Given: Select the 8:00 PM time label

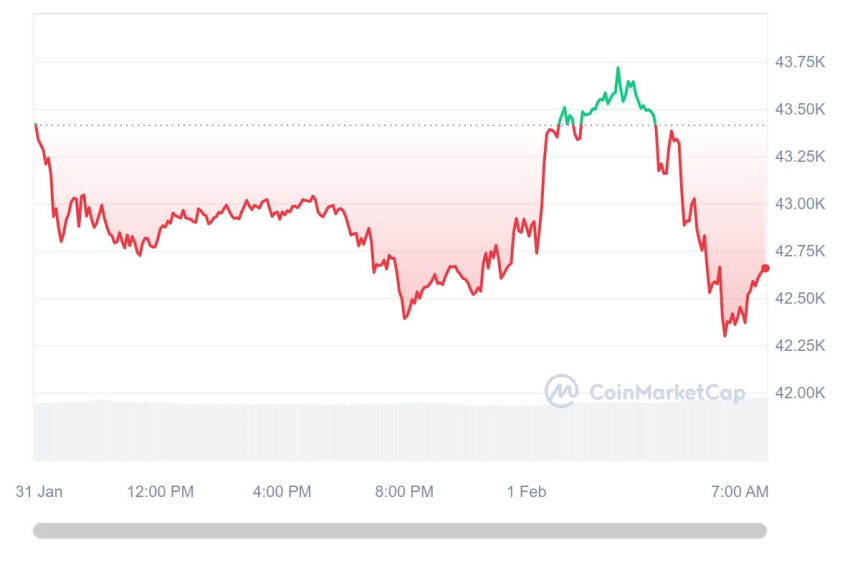Looking at the screenshot, I should click(x=404, y=491).
